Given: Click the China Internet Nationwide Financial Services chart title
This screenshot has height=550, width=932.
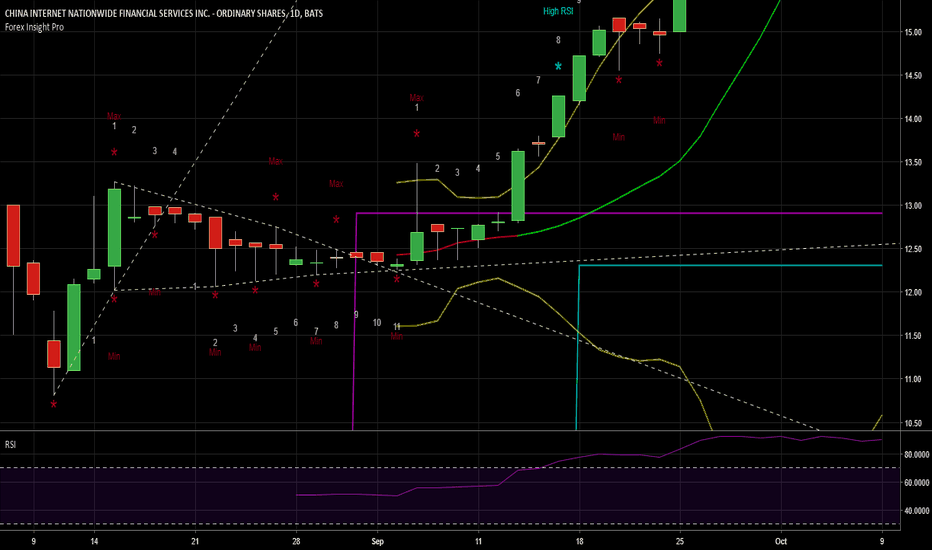Looking at the screenshot, I should [164, 13].
